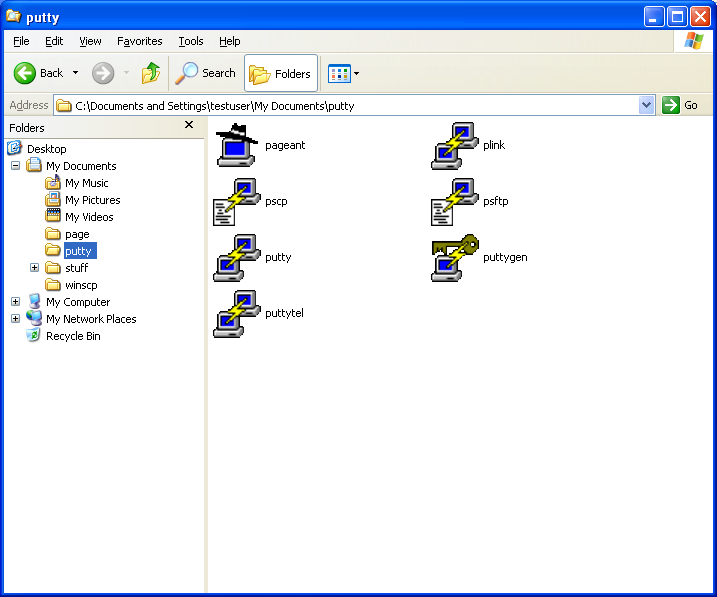
Task: Select the puttytel program icon
Action: (x=236, y=314)
